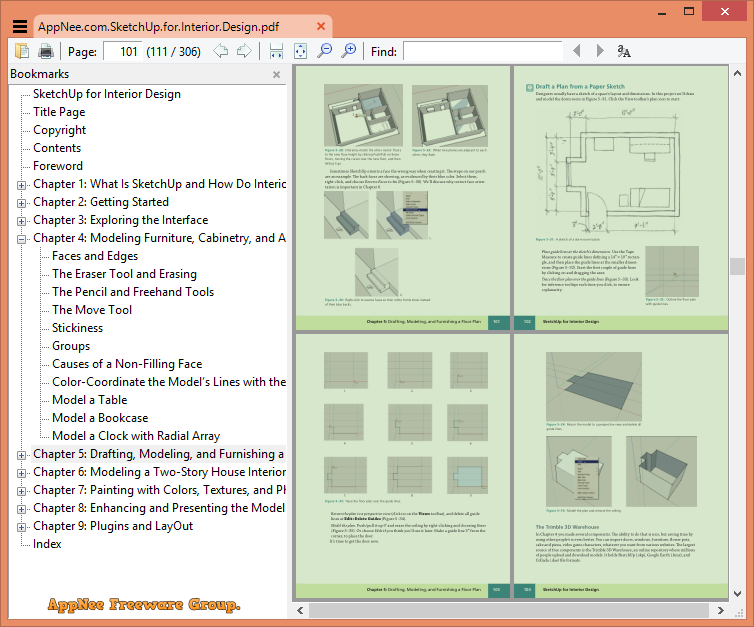Find next match arrow
The image size is (754, 627).
pos(600,50)
